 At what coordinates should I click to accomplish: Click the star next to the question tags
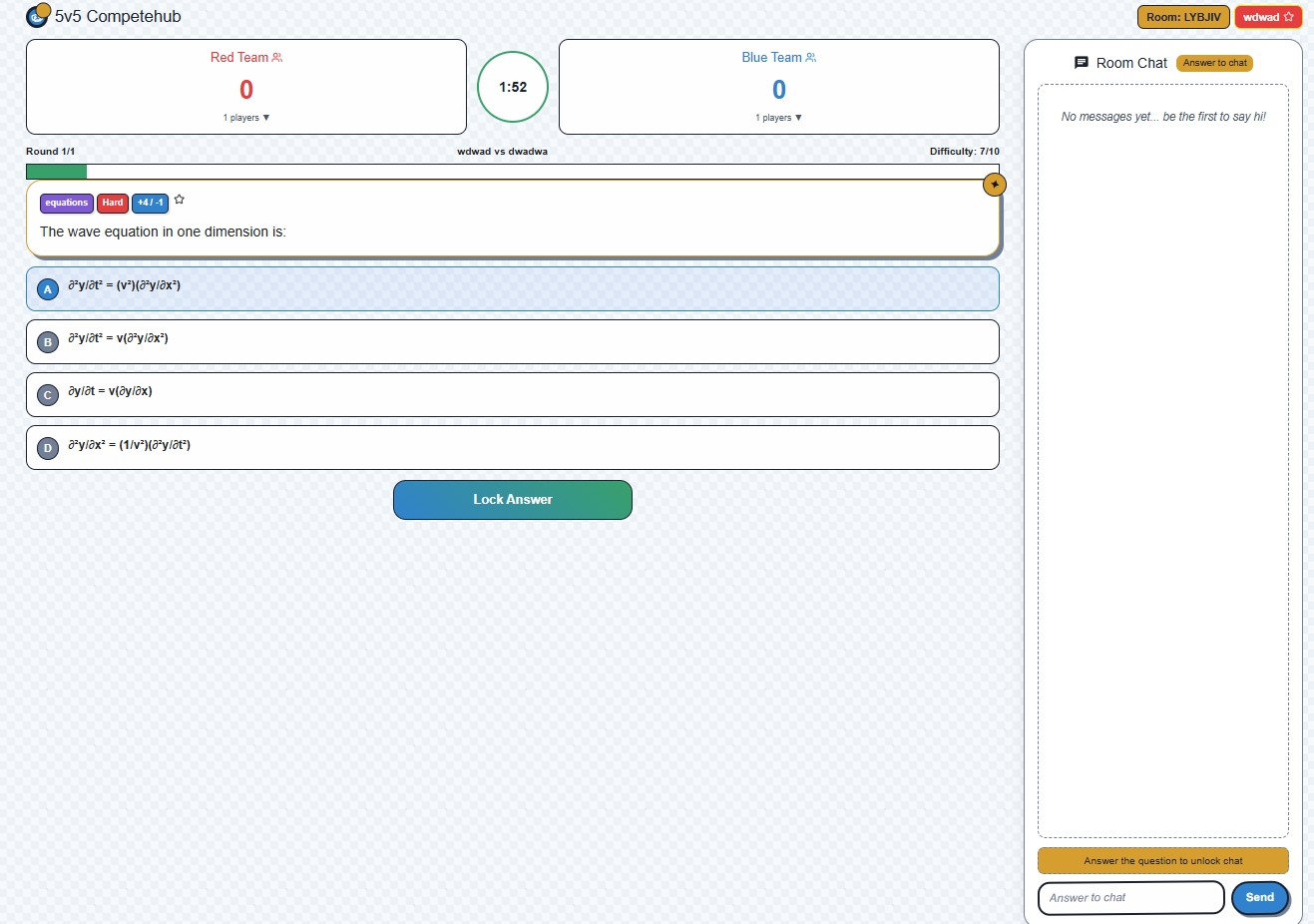click(x=179, y=200)
